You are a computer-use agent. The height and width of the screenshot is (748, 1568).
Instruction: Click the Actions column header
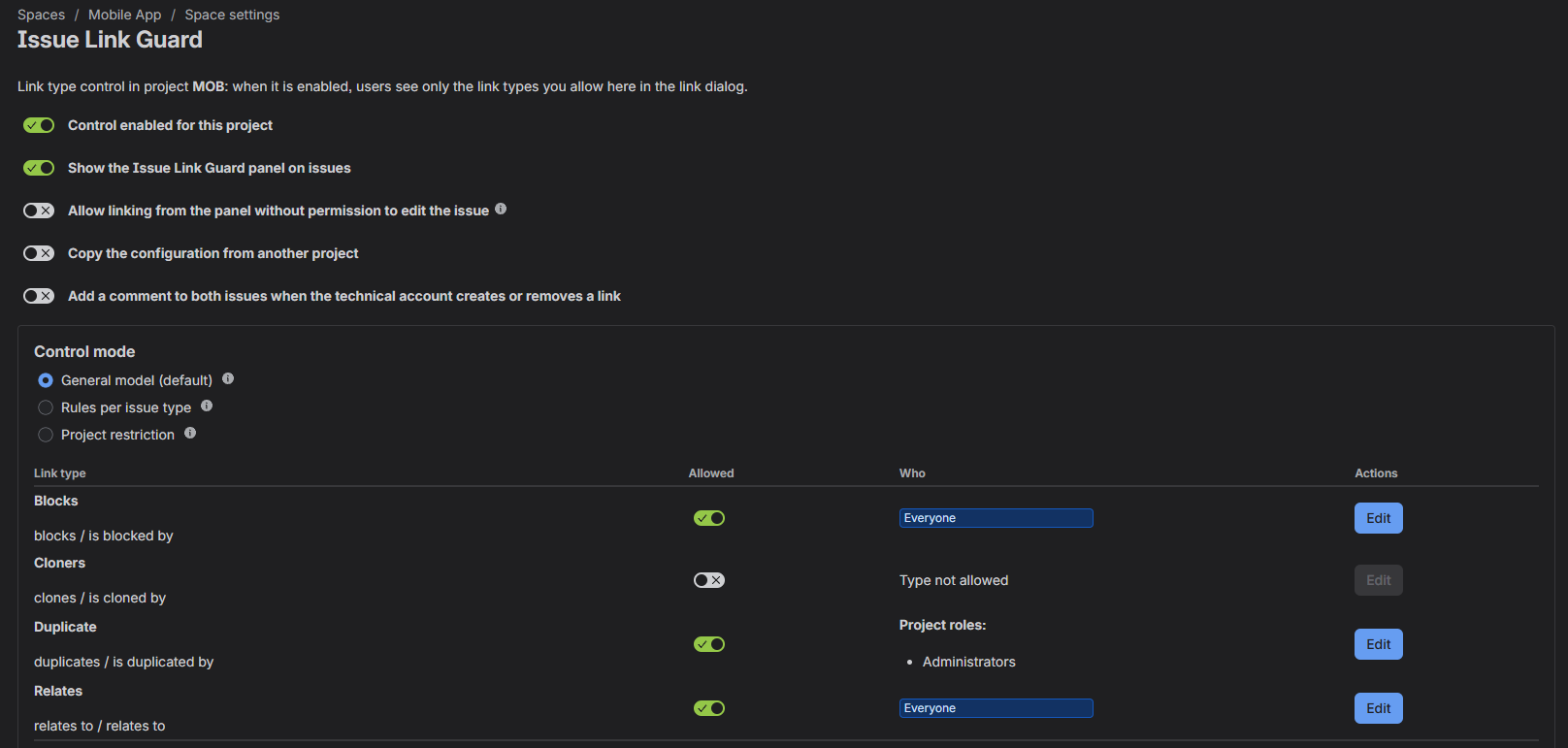pyautogui.click(x=1376, y=473)
